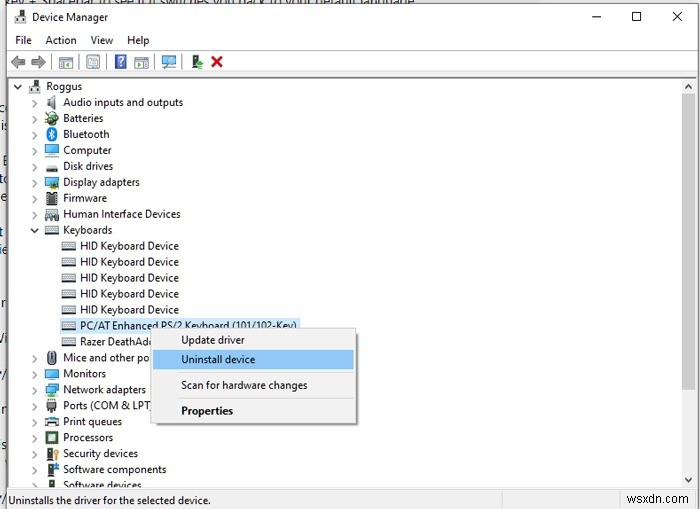Viewport: 700px width, 509px height.
Task: Click the action pane toolbar icon
Action: click(x=142, y=62)
